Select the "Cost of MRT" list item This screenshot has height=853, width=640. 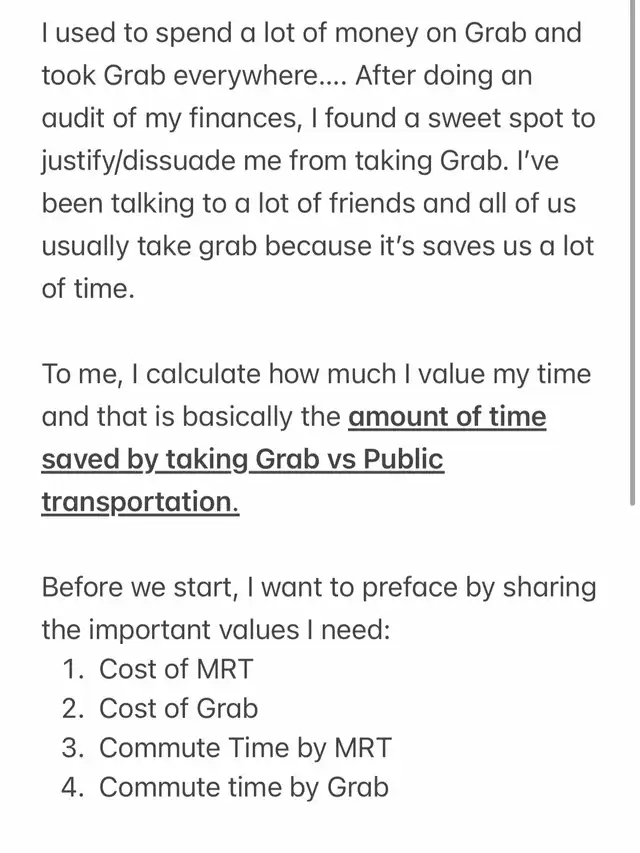(174, 669)
